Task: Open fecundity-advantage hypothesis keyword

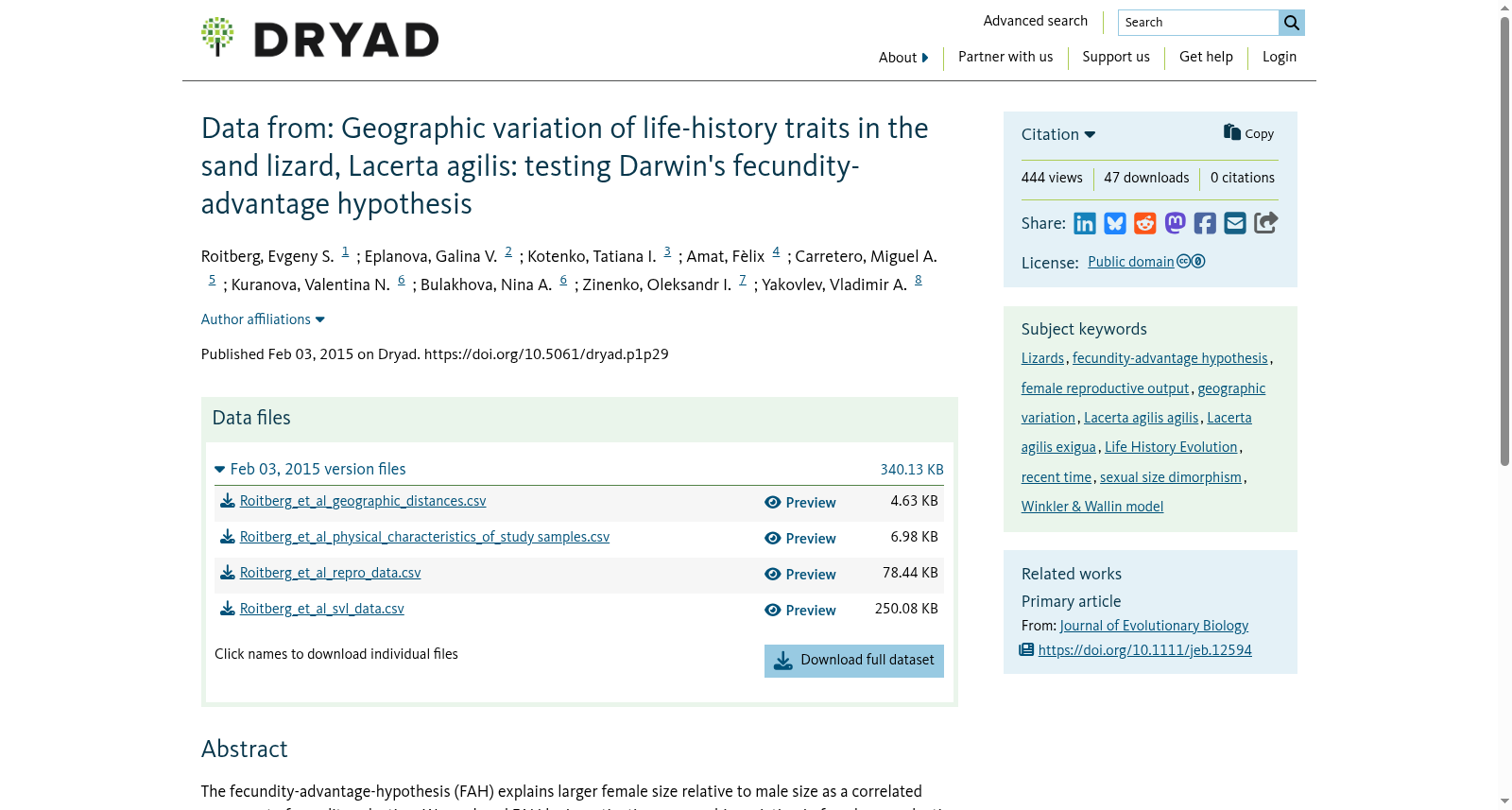Action: pyautogui.click(x=1170, y=358)
